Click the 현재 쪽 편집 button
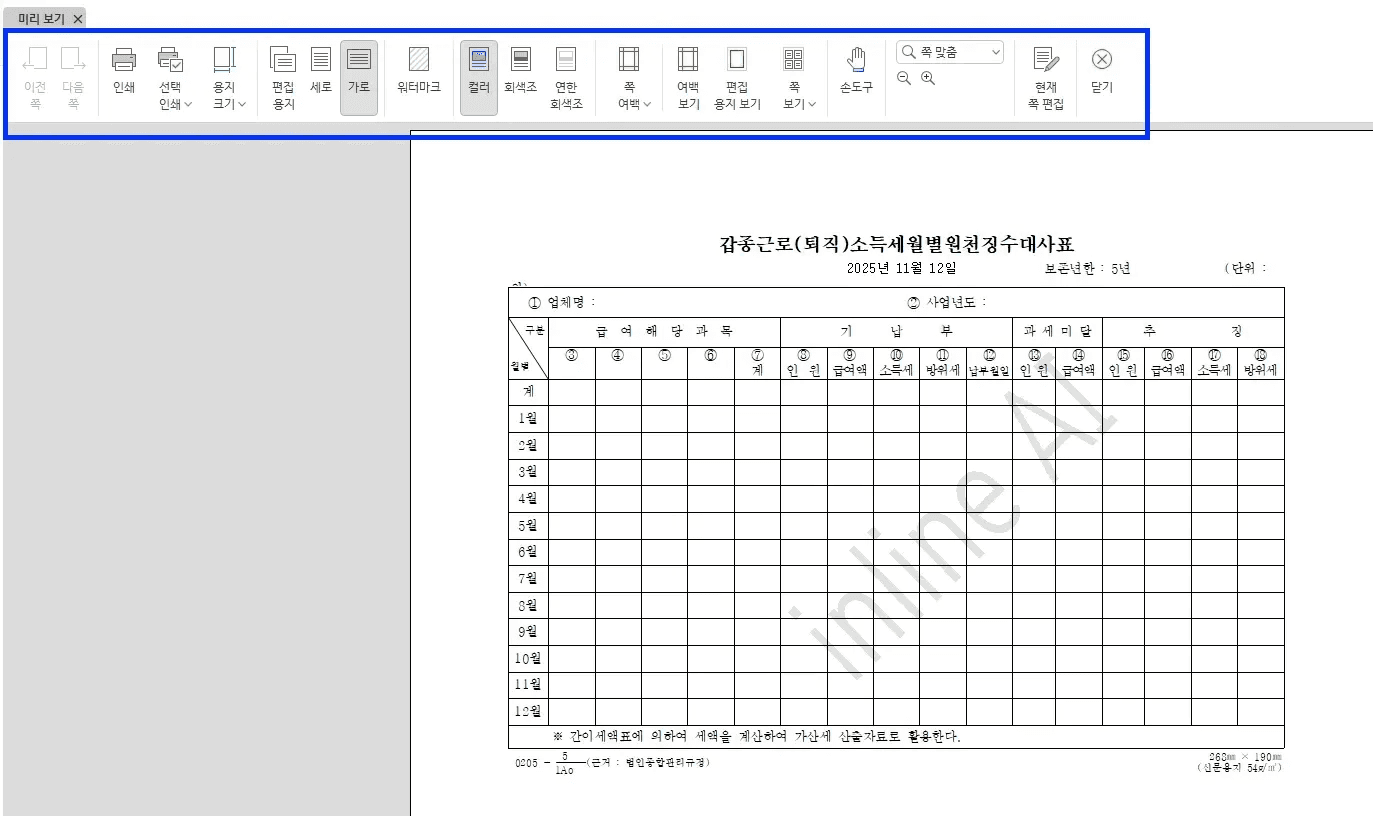 coord(1044,75)
